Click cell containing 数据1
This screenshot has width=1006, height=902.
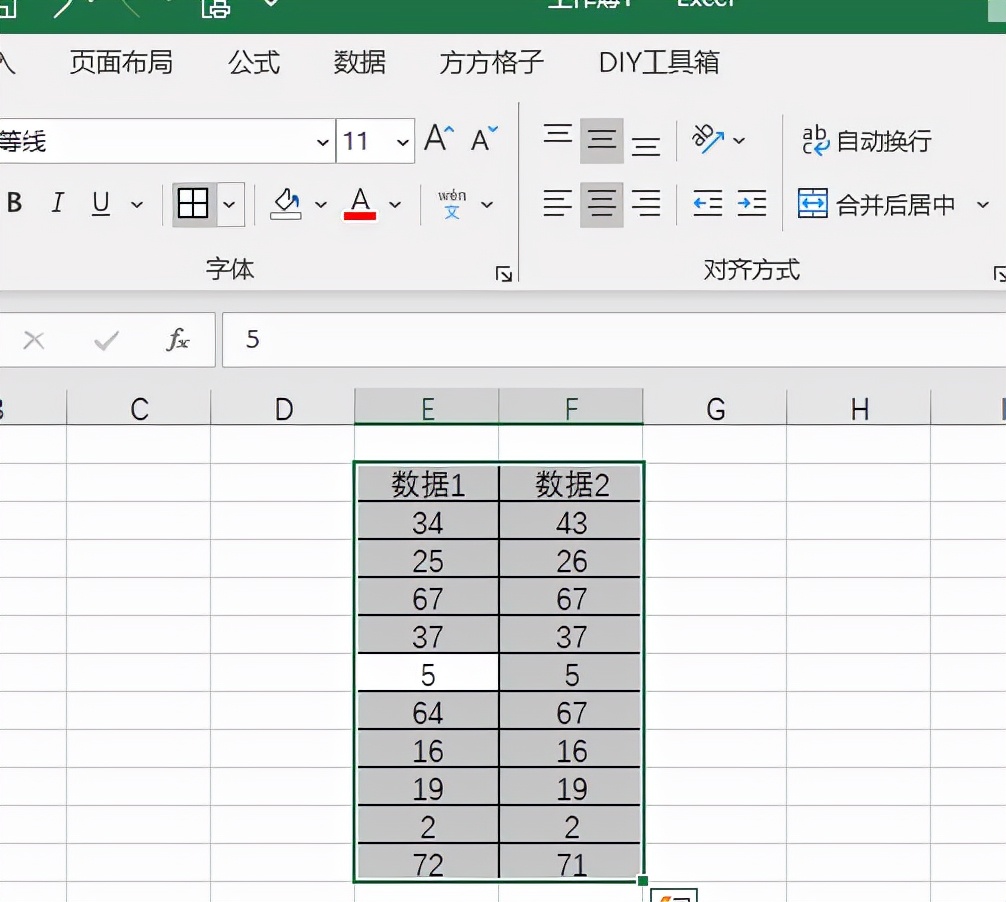(427, 483)
